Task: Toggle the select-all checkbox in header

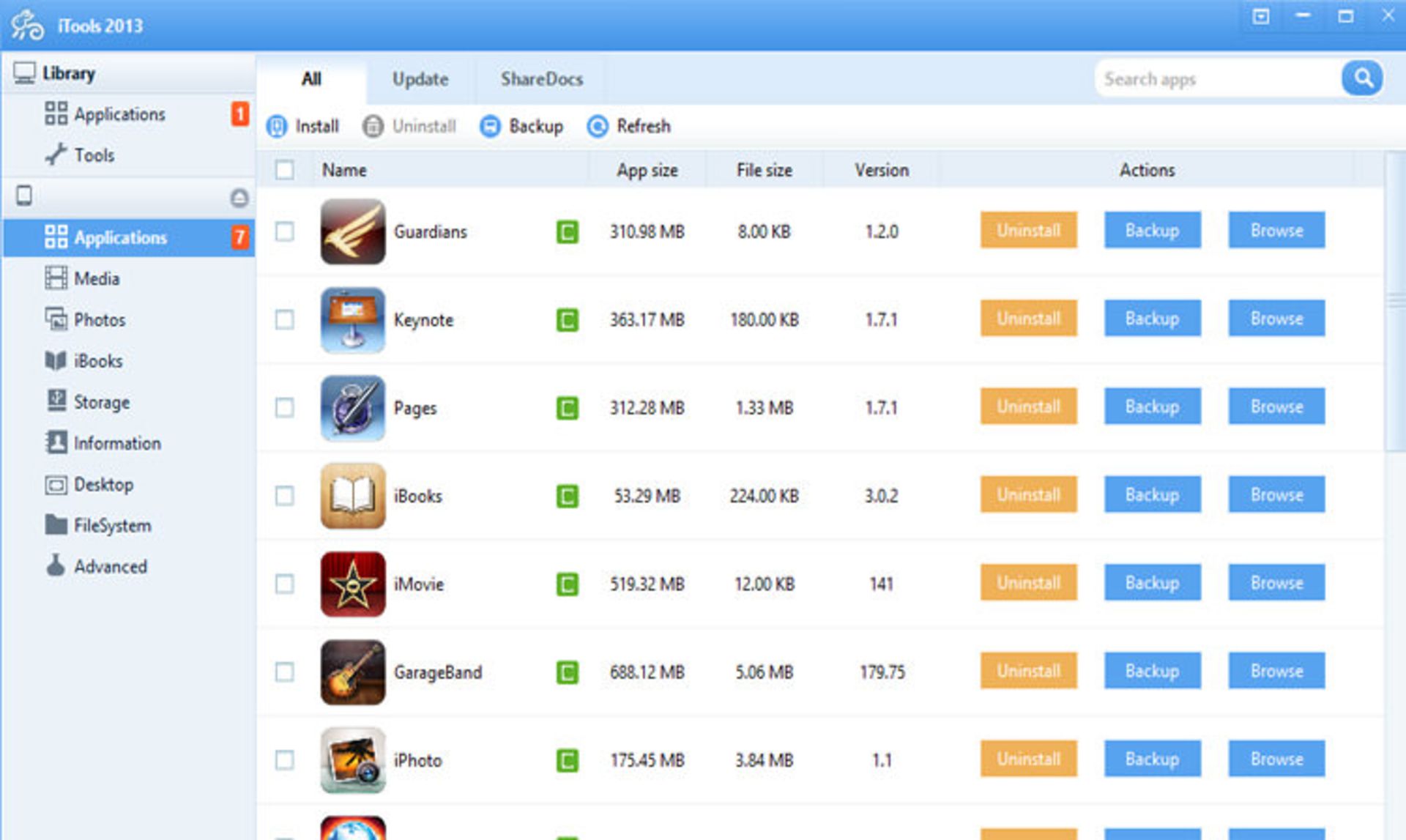Action: 285,170
